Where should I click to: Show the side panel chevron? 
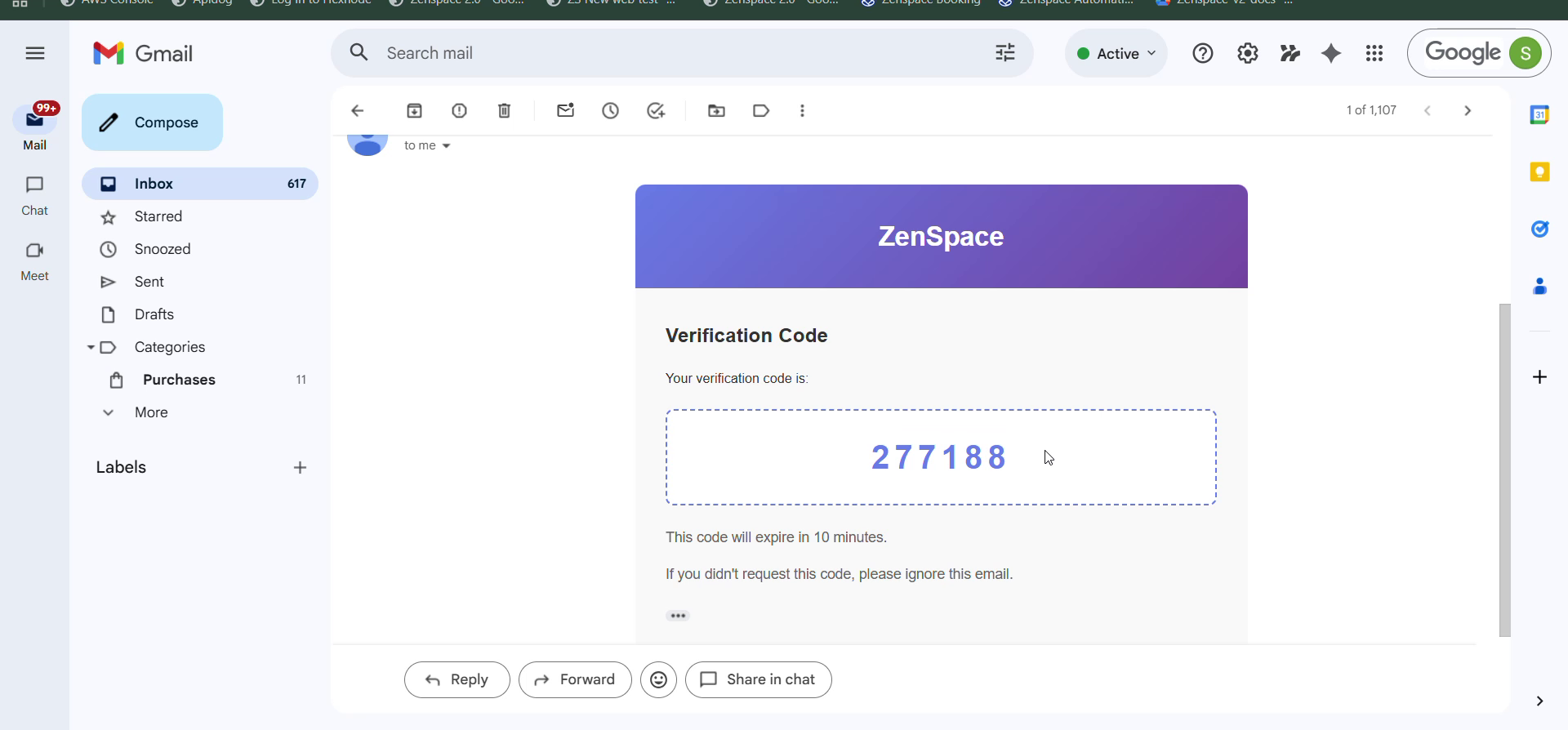(x=1539, y=701)
